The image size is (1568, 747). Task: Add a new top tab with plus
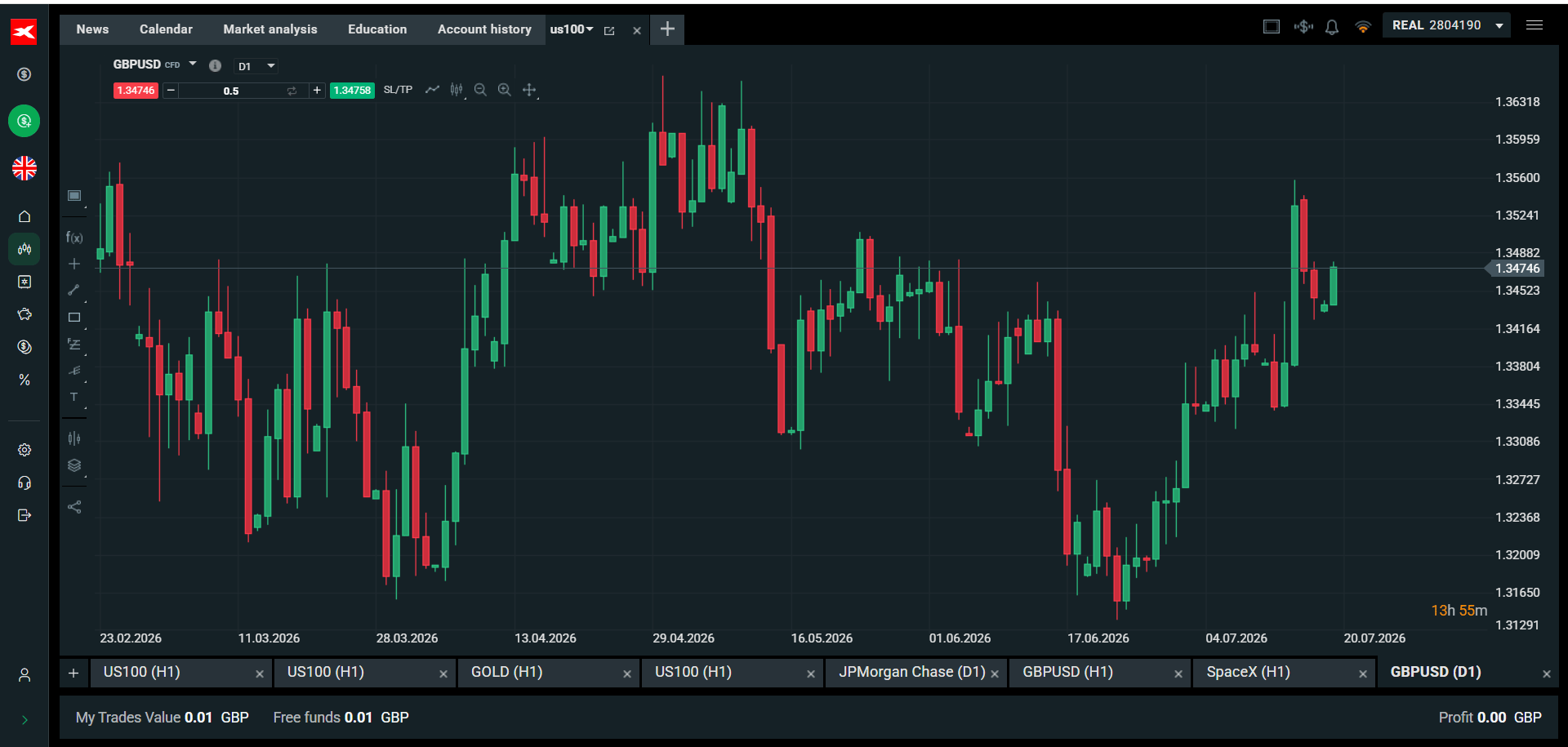[x=667, y=29]
